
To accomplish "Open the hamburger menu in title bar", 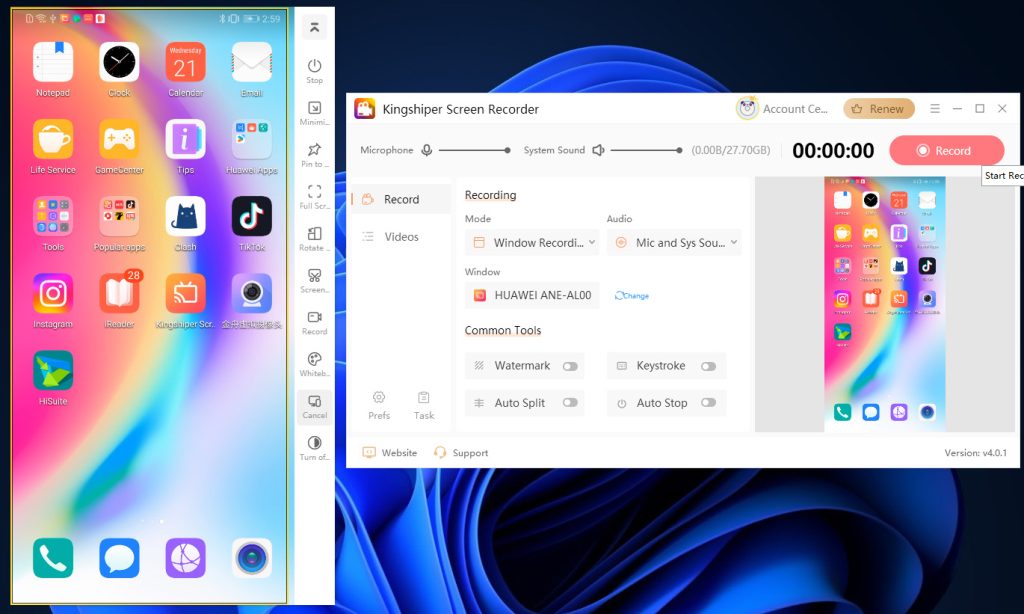I will [x=935, y=109].
